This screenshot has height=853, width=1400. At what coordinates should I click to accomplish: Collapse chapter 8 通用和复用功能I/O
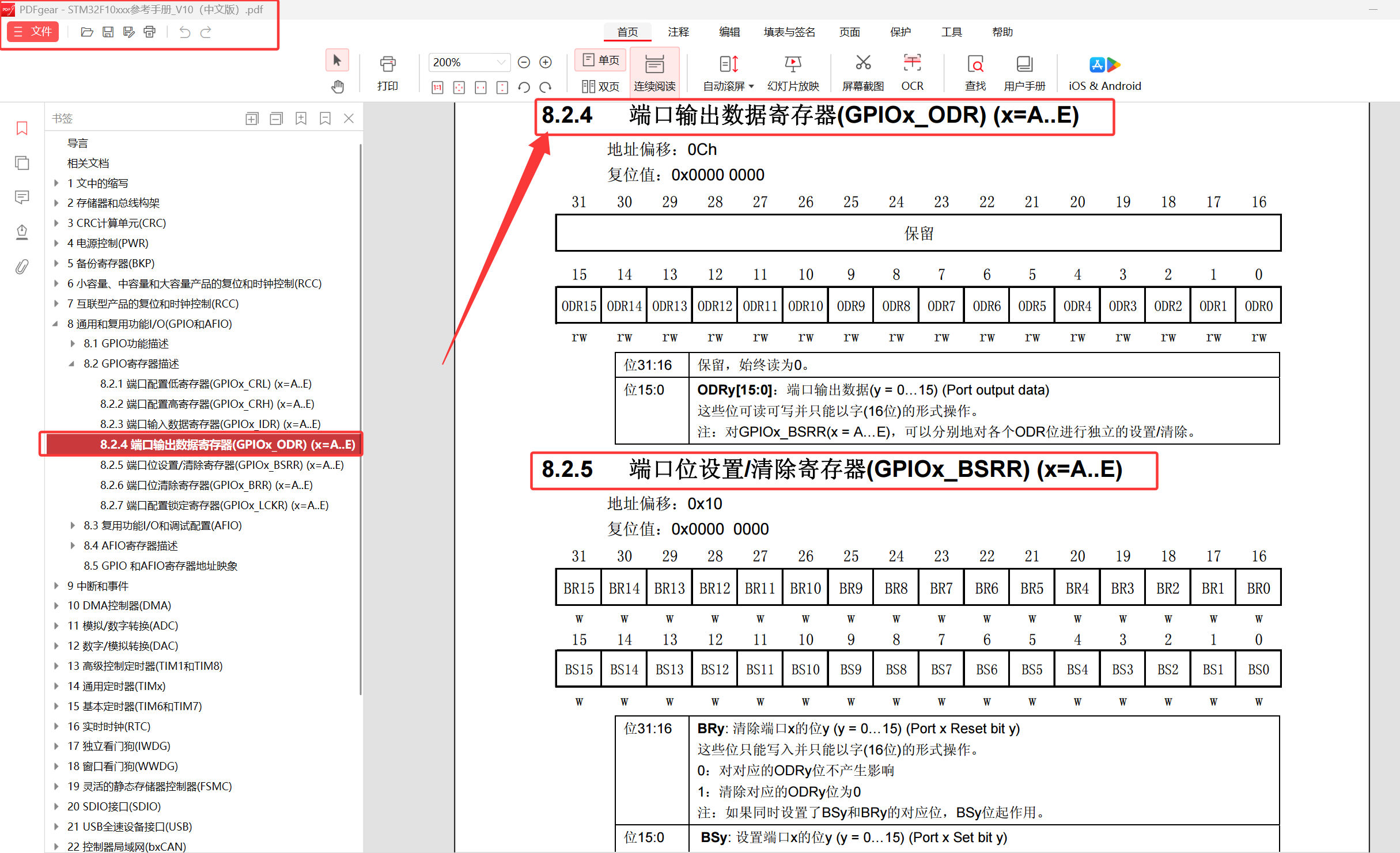point(56,324)
